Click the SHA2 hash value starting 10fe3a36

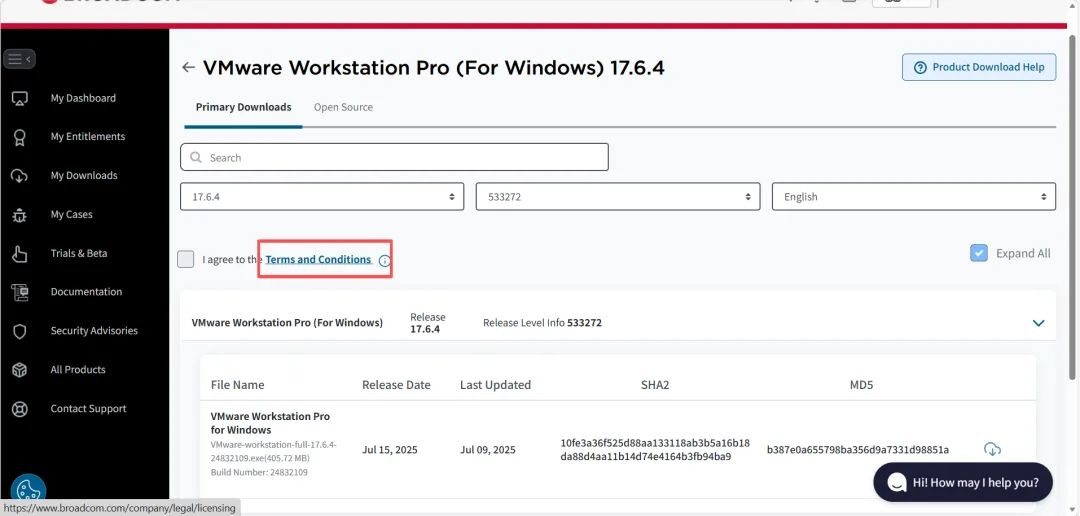655,450
